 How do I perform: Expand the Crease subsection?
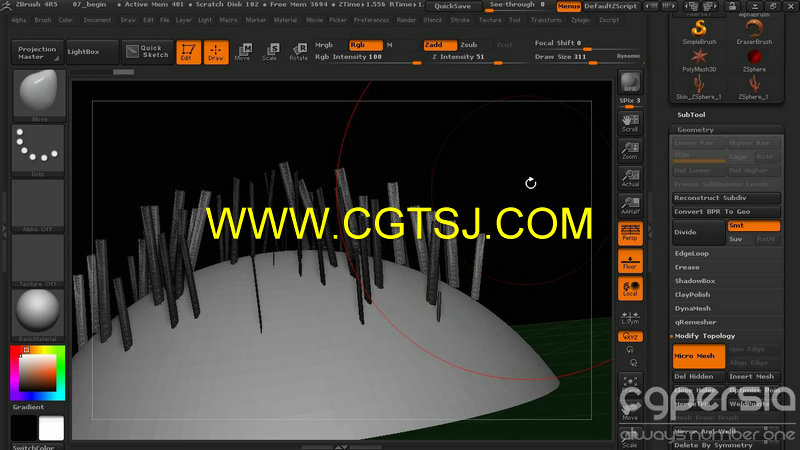point(687,267)
